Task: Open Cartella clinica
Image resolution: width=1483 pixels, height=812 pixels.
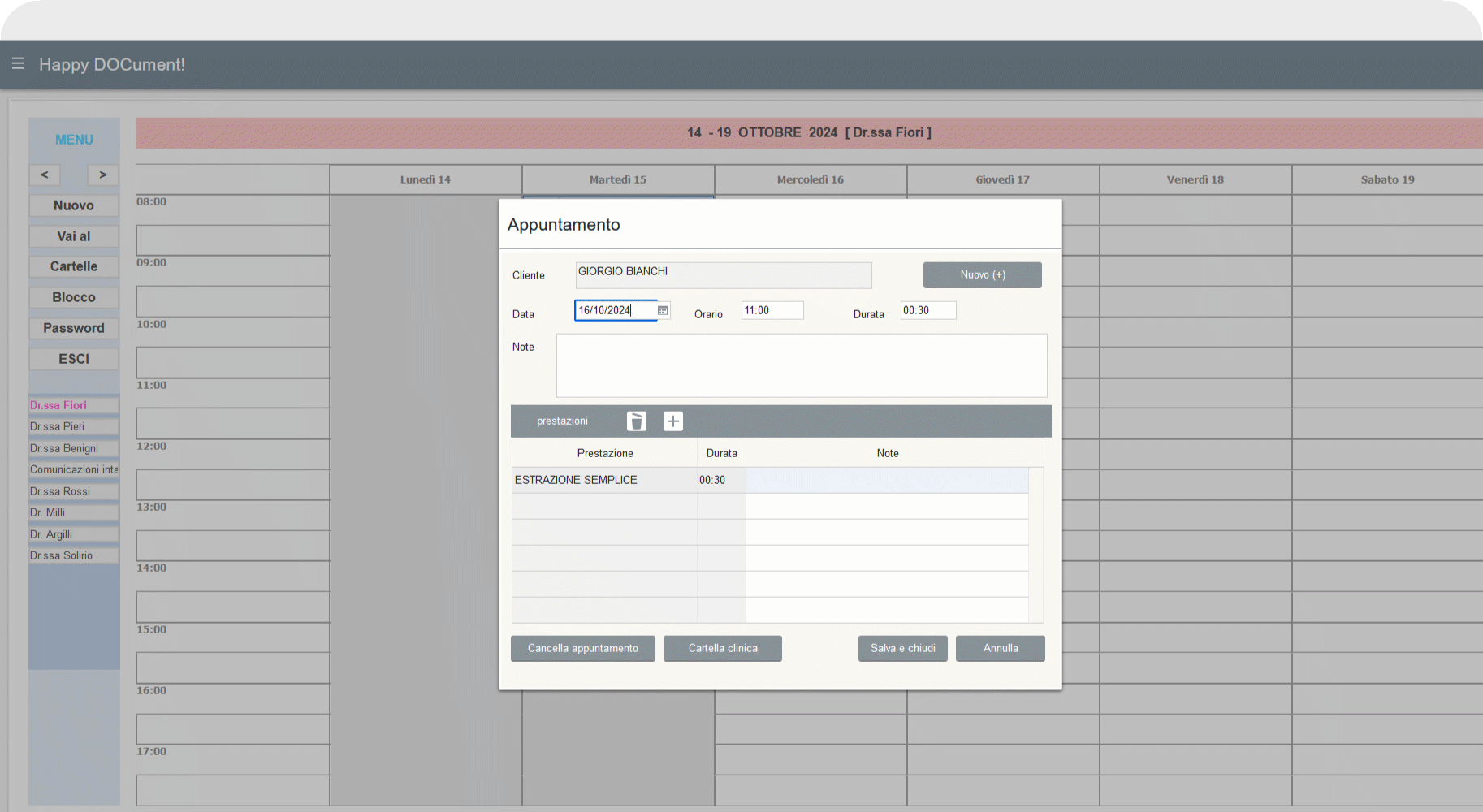Action: pos(722,648)
